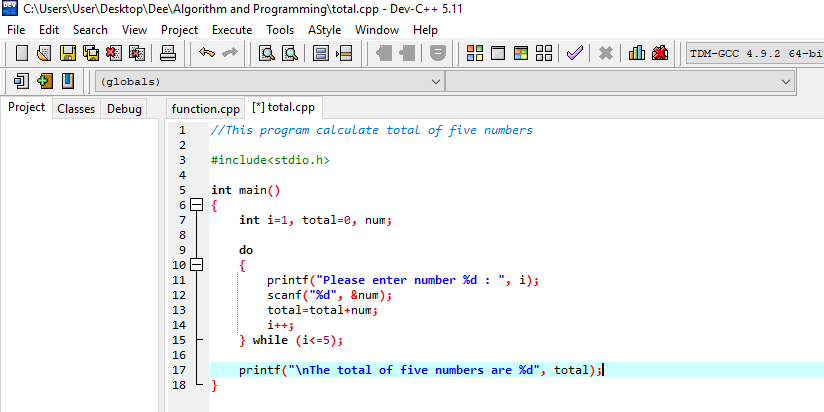Click the Delete Profiling Information icon
The height and width of the screenshot is (412, 824).
(x=660, y=53)
